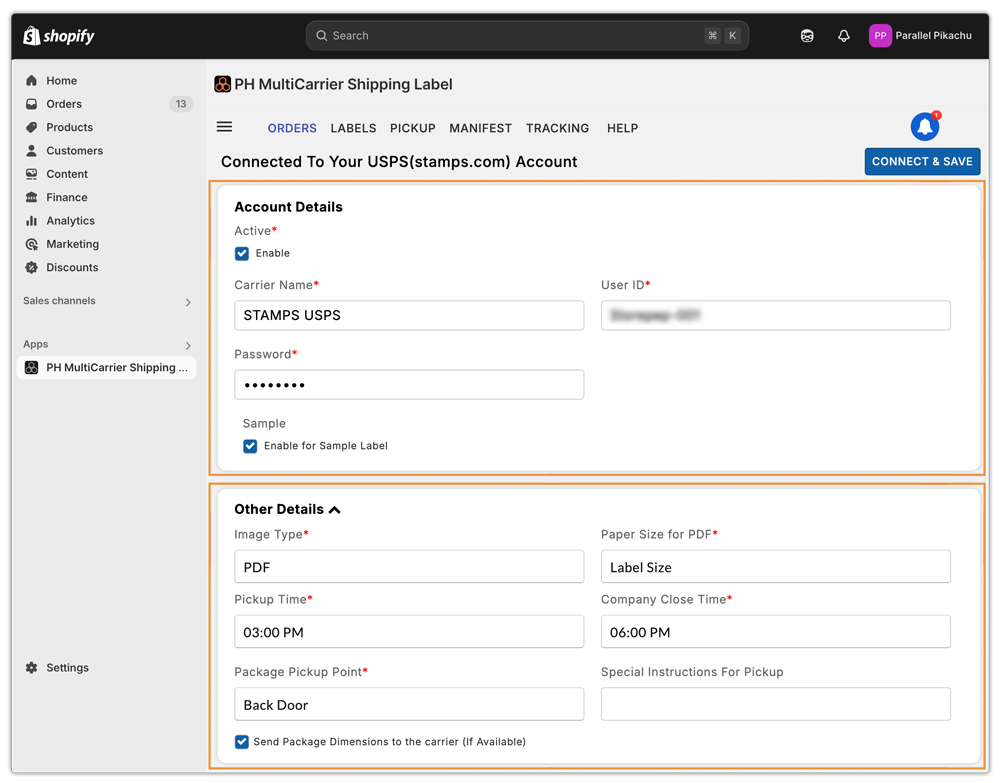1000x783 pixels.
Task: Collapse the Other Details section
Action: point(335,509)
